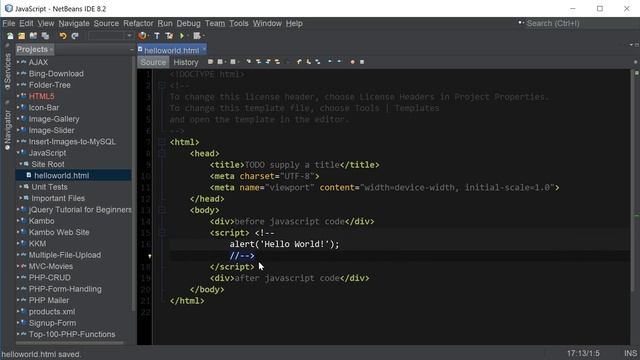Viewport: 640px width, 360px height.
Task: Click the Open Project toolbar icon
Action: click(x=33, y=36)
